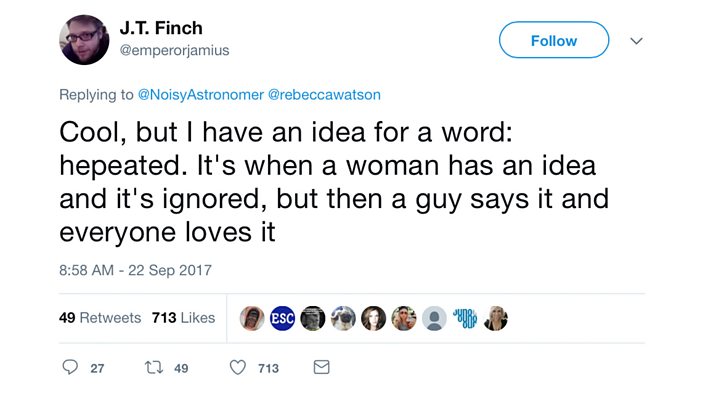Click the retweet arrows icon
The height and width of the screenshot is (396, 704).
point(154,368)
